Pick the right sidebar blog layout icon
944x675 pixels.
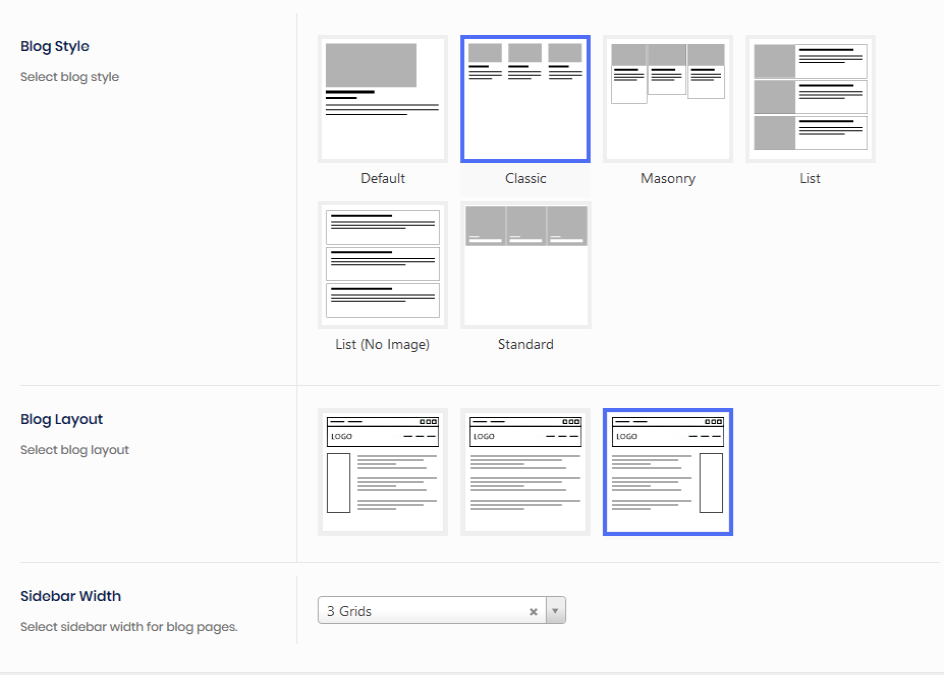pyautogui.click(x=668, y=472)
